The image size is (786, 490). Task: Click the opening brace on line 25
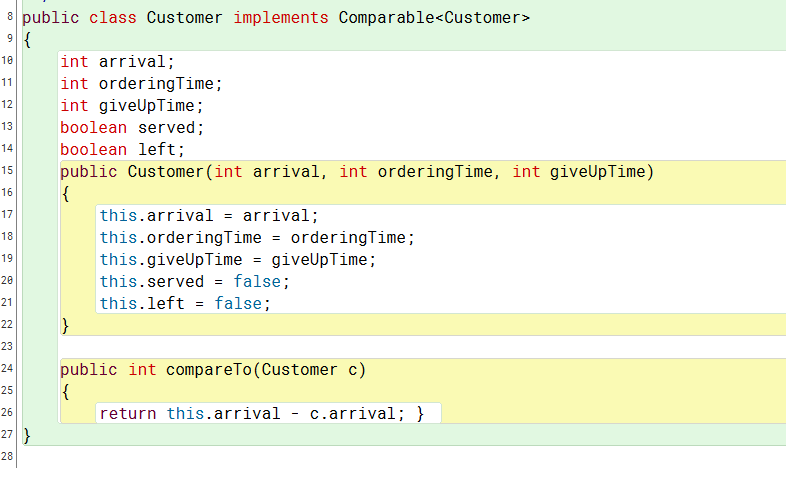(x=65, y=392)
